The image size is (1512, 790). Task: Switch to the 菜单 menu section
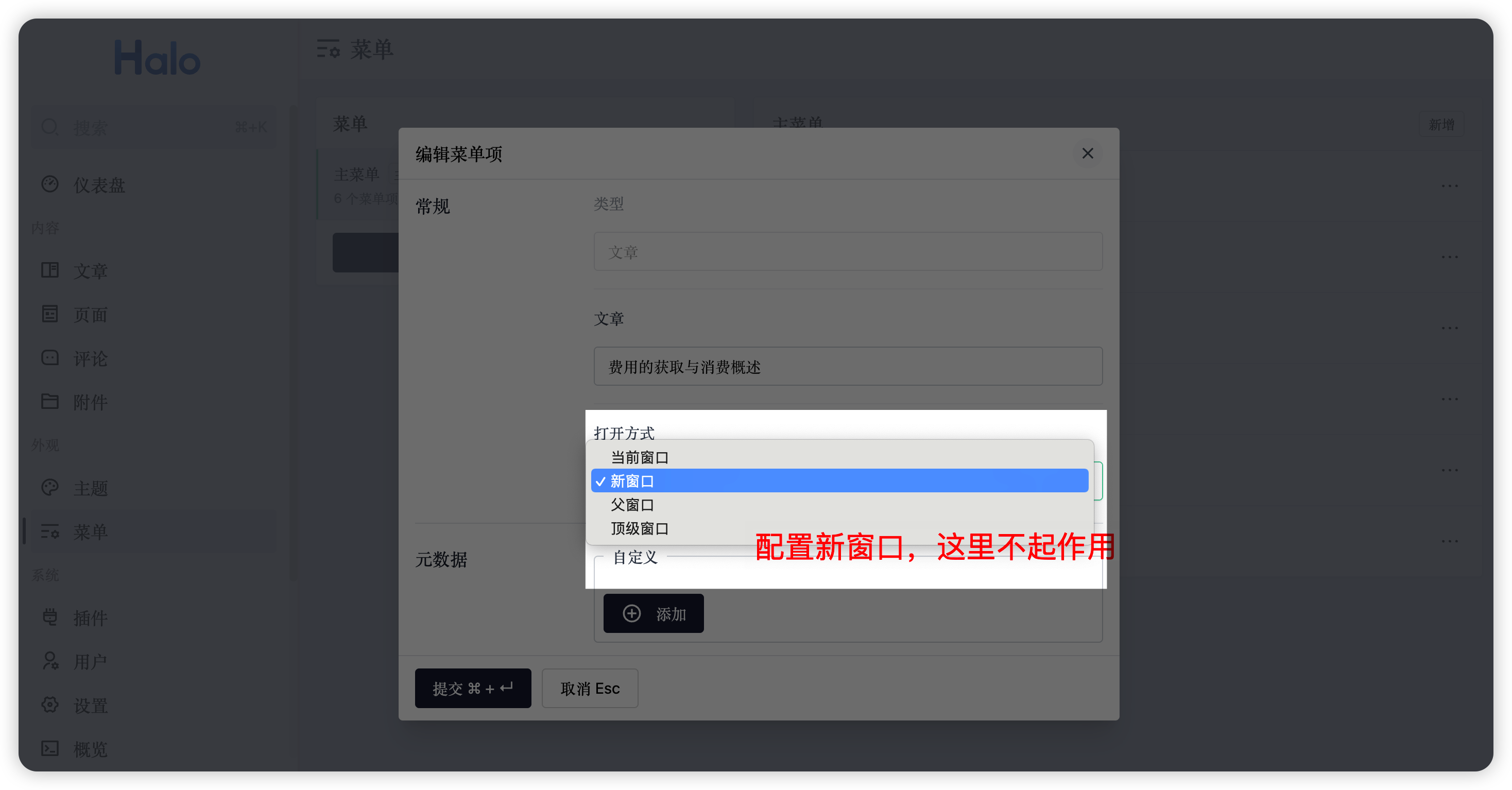pyautogui.click(x=50, y=532)
